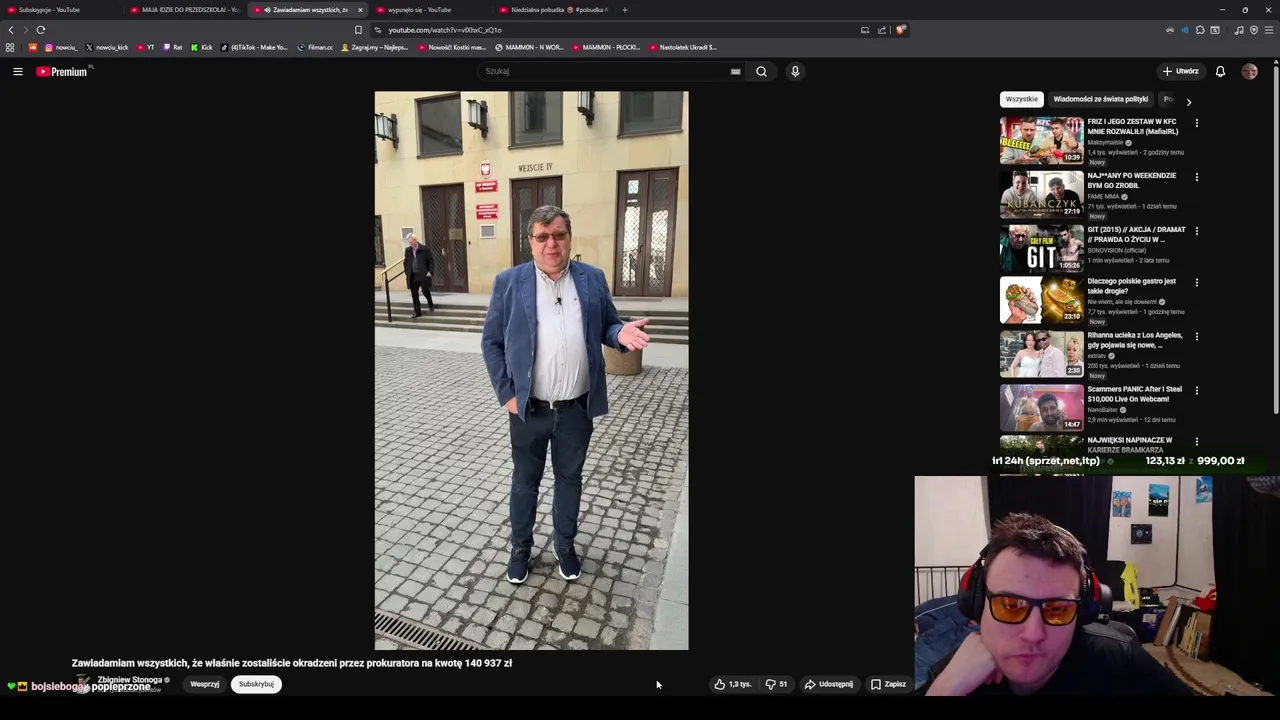Go to the YouTube Premium home logo
The height and width of the screenshot is (720, 1280).
64,71
